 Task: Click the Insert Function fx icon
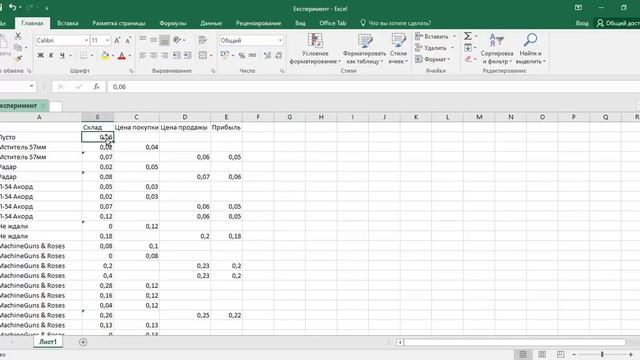coord(96,87)
